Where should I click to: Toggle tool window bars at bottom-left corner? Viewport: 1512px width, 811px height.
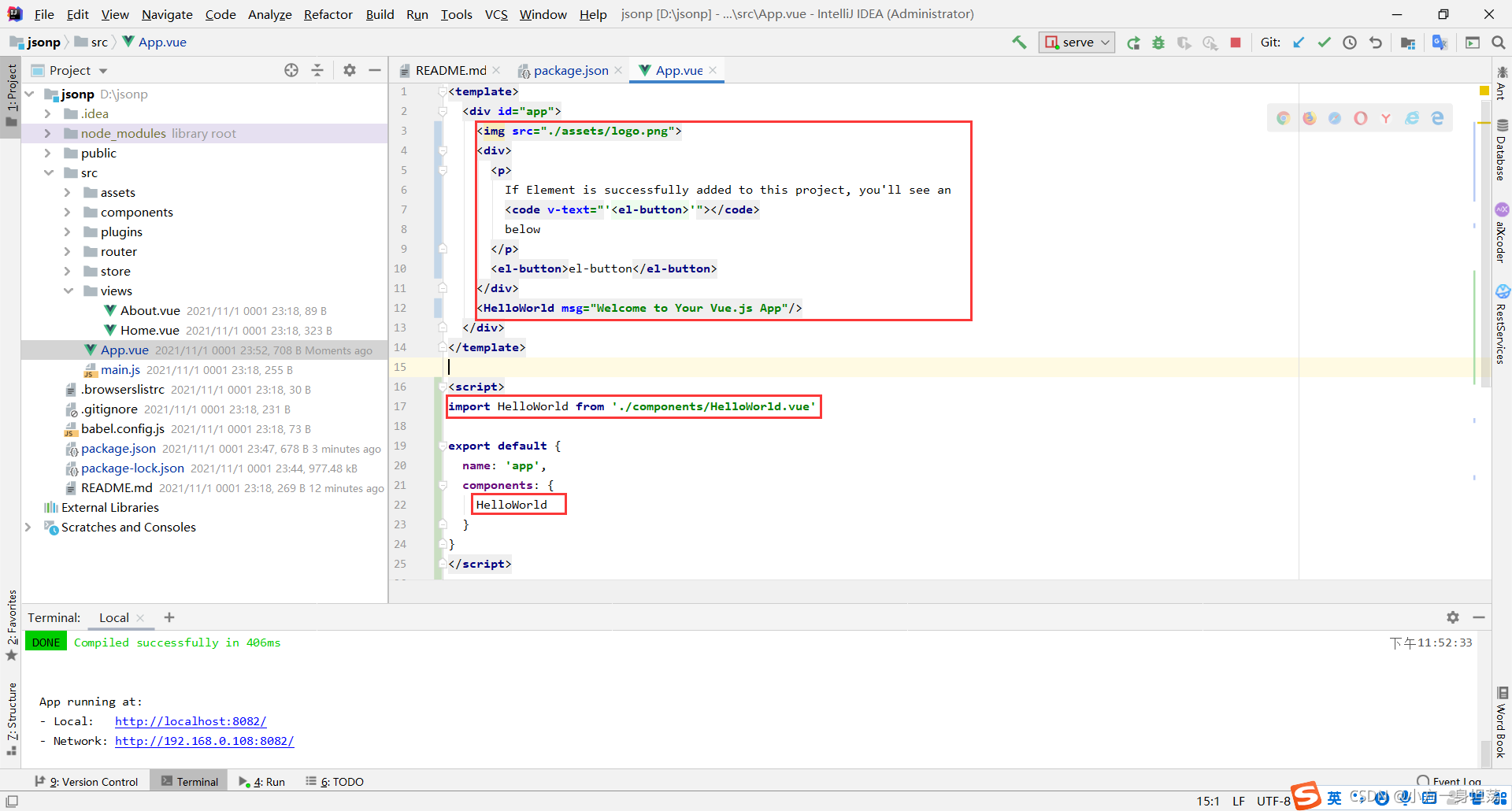click(x=12, y=801)
